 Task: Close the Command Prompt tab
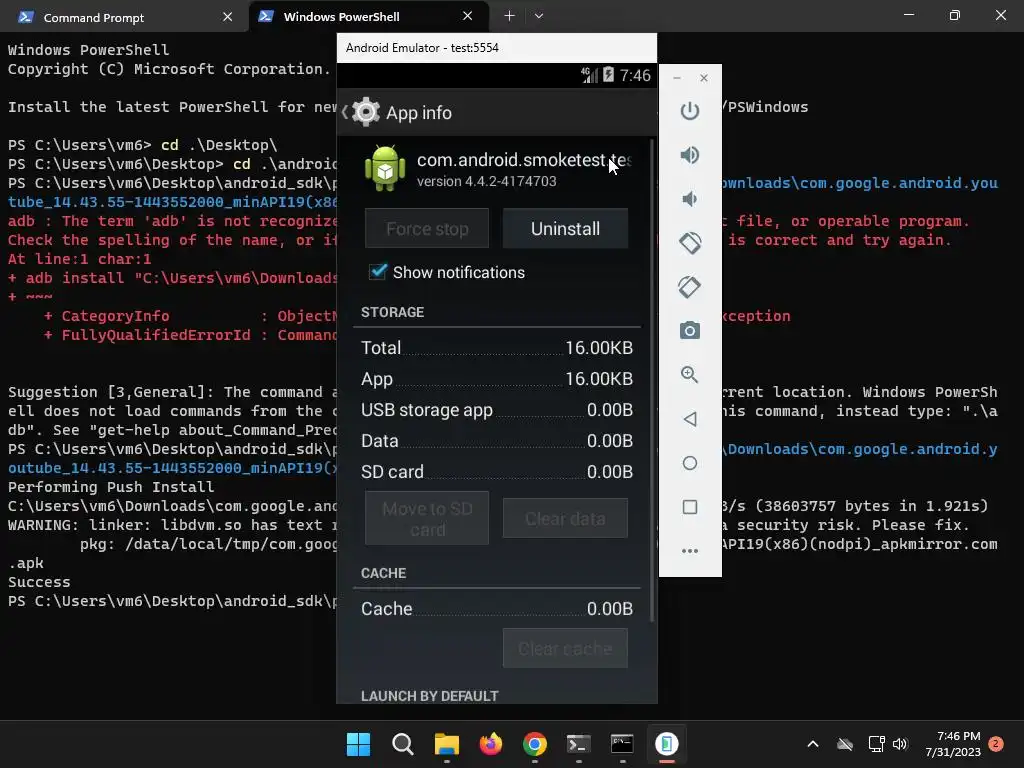click(x=227, y=17)
